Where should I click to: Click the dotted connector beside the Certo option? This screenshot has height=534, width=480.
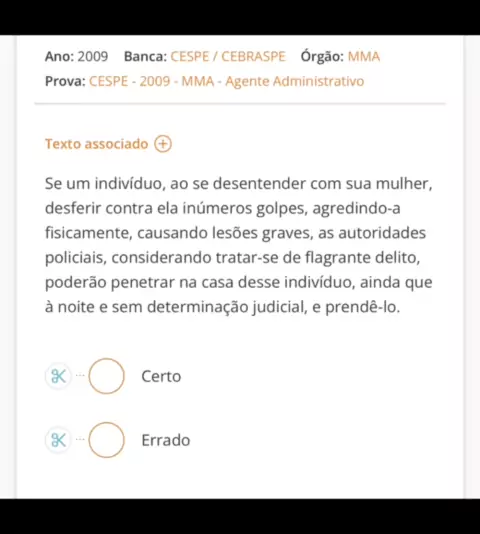click(x=80, y=375)
